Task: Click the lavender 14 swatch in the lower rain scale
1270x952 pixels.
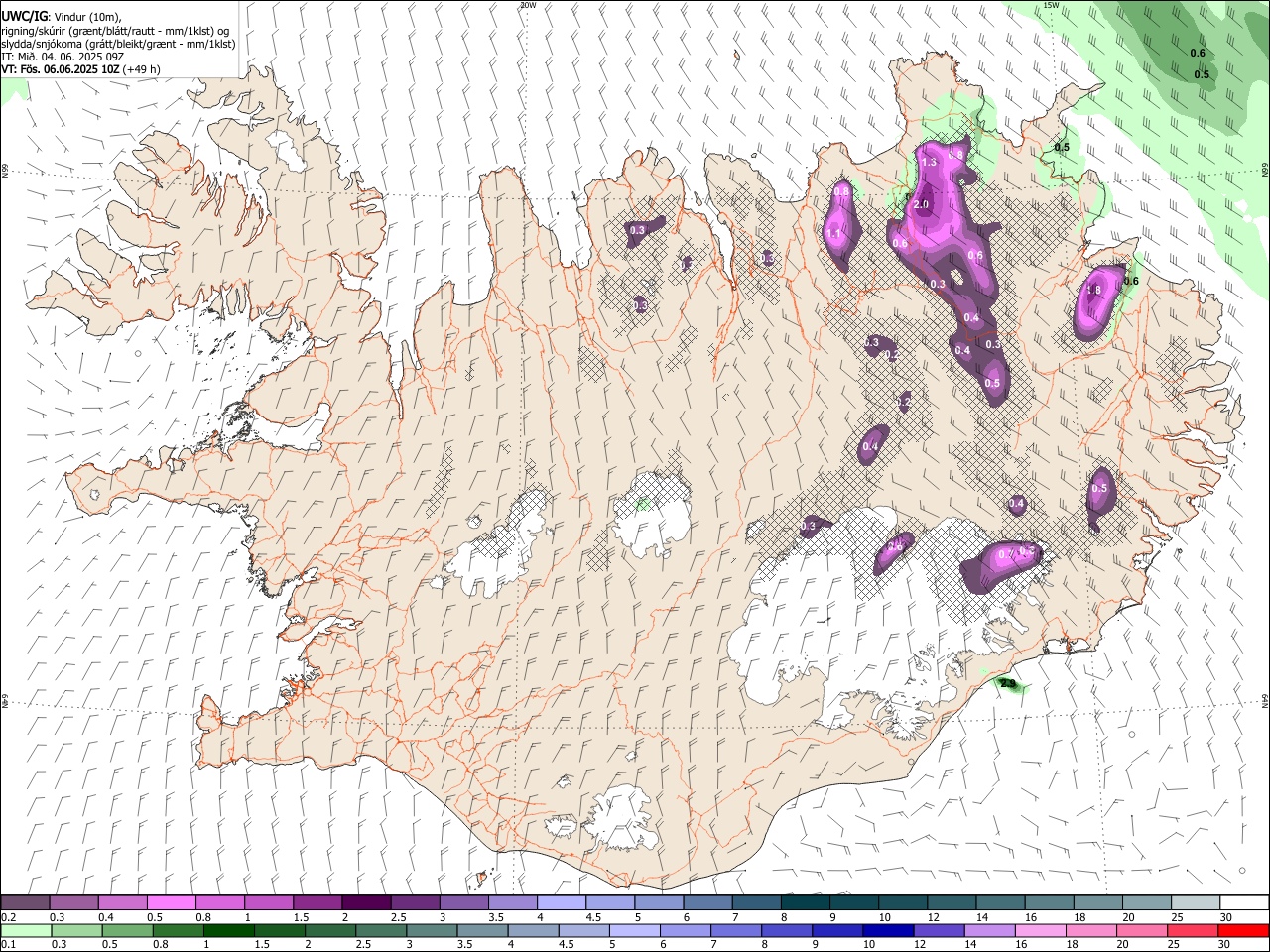Action: [989, 930]
